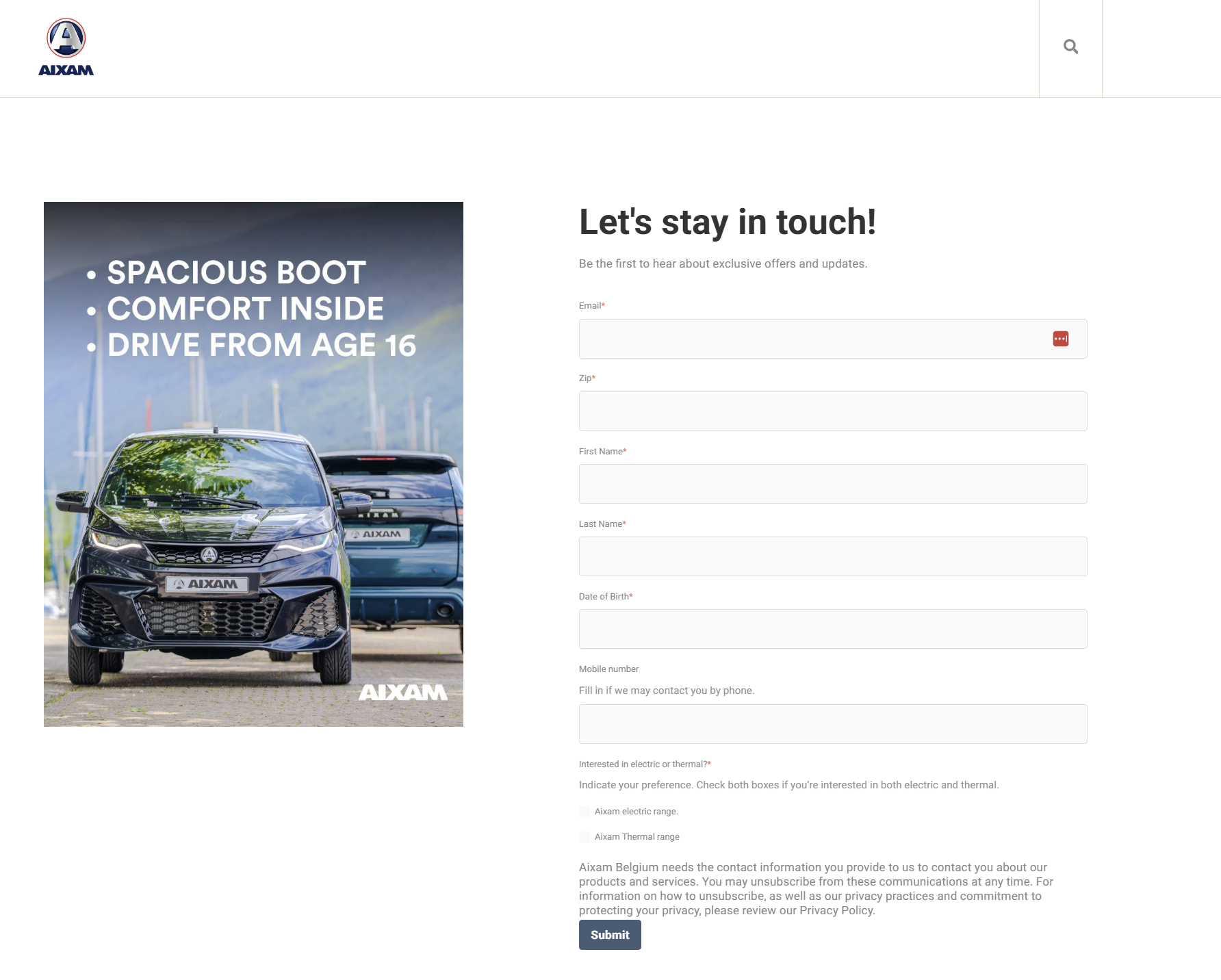The width and height of the screenshot is (1221, 980).
Task: Submit the contact form
Action: coord(610,935)
